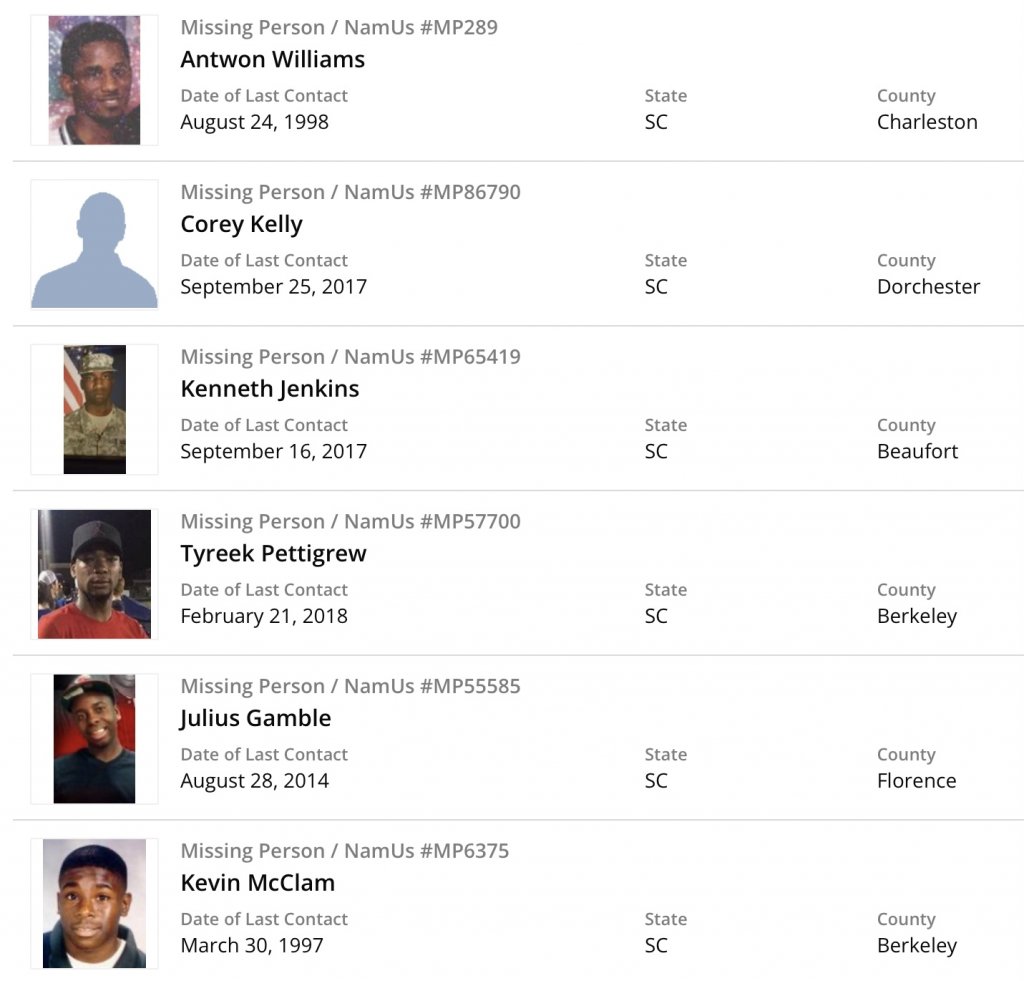Click the Antwon Williams name link
The height and width of the screenshot is (981, 1024).
click(272, 59)
